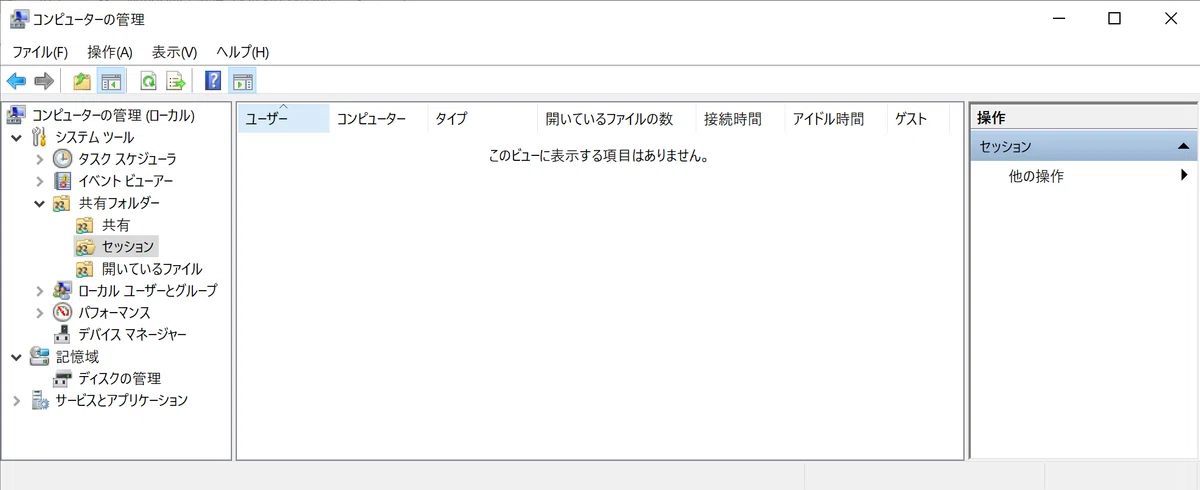Select ディスクの管理 label in tree
Image resolution: width=1200 pixels, height=490 pixels.
[x=120, y=379]
